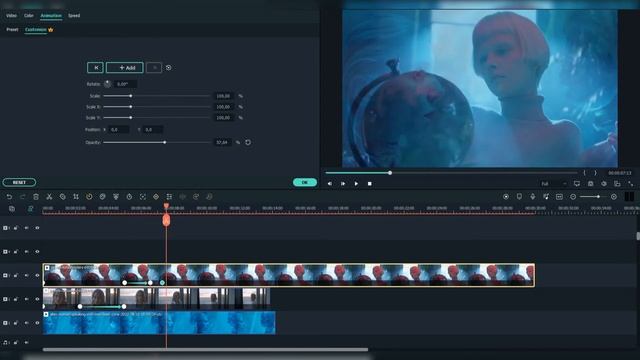This screenshot has width=640, height=360.
Task: Open the Full preview quality dropdown
Action: [x=553, y=184]
